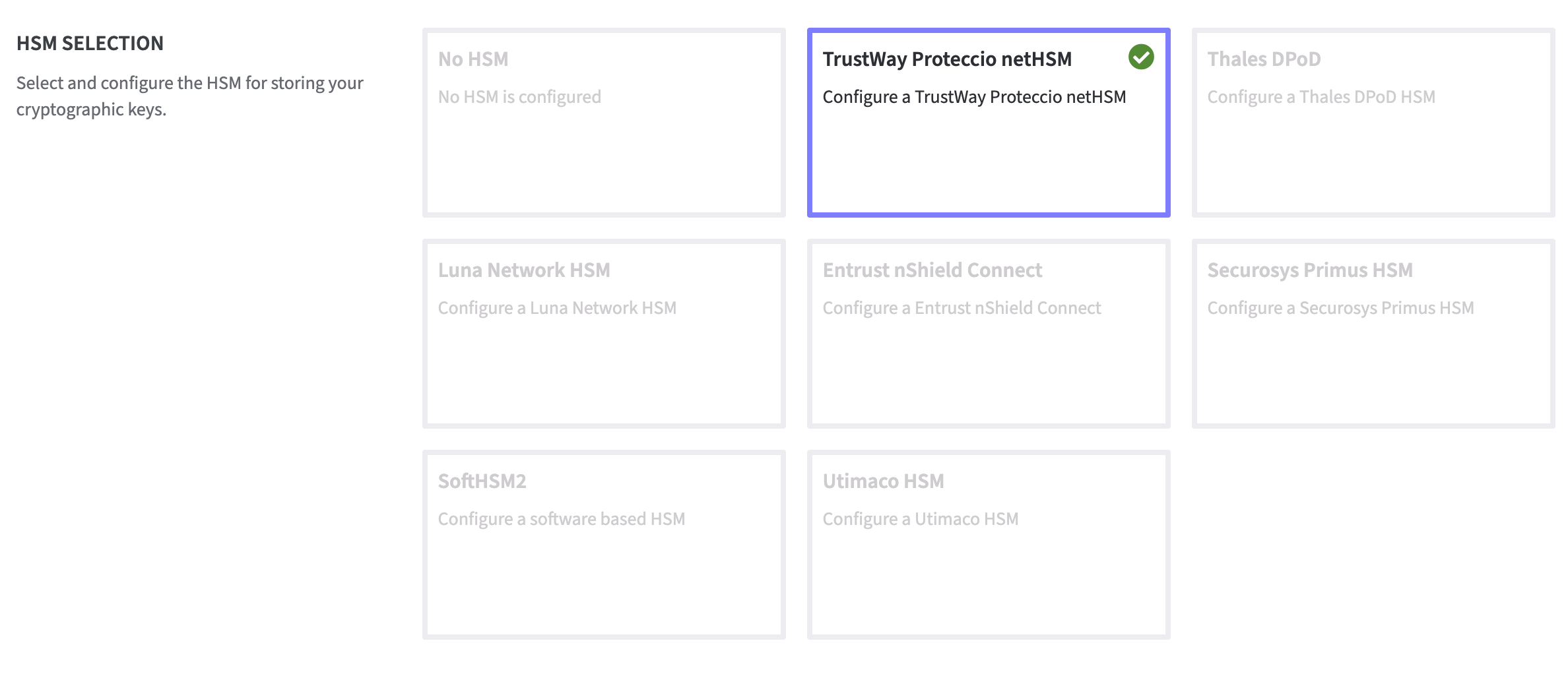Click the 'TrustWay Proteccio netHSM' bold title
The width and height of the screenshot is (1568, 674).
947,59
